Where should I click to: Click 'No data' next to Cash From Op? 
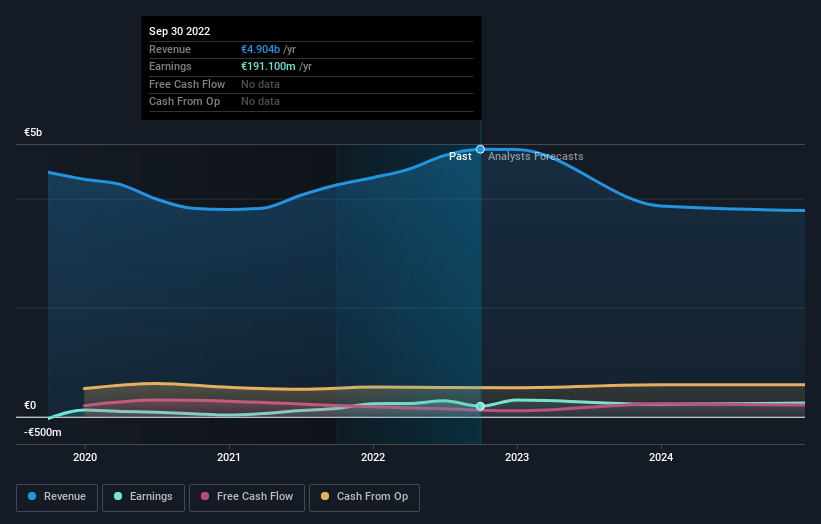[x=260, y=102]
